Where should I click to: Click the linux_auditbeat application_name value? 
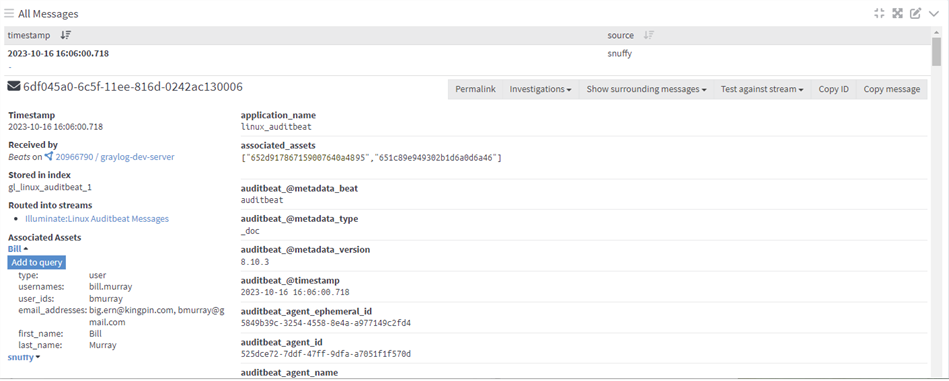point(276,127)
